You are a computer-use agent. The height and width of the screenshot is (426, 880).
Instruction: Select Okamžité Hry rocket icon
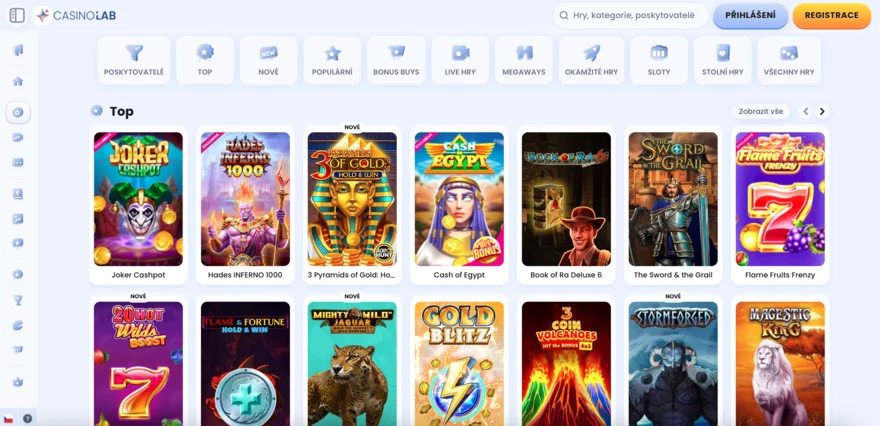tap(592, 59)
